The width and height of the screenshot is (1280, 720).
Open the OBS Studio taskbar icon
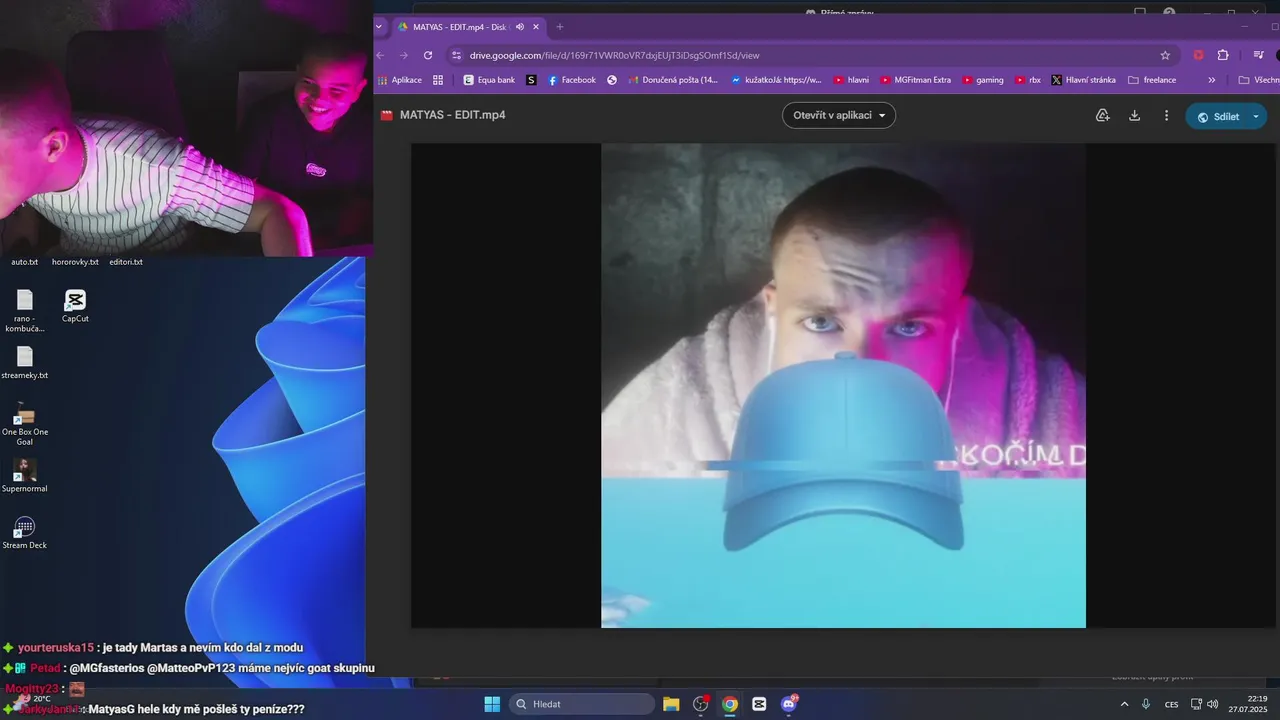point(701,704)
